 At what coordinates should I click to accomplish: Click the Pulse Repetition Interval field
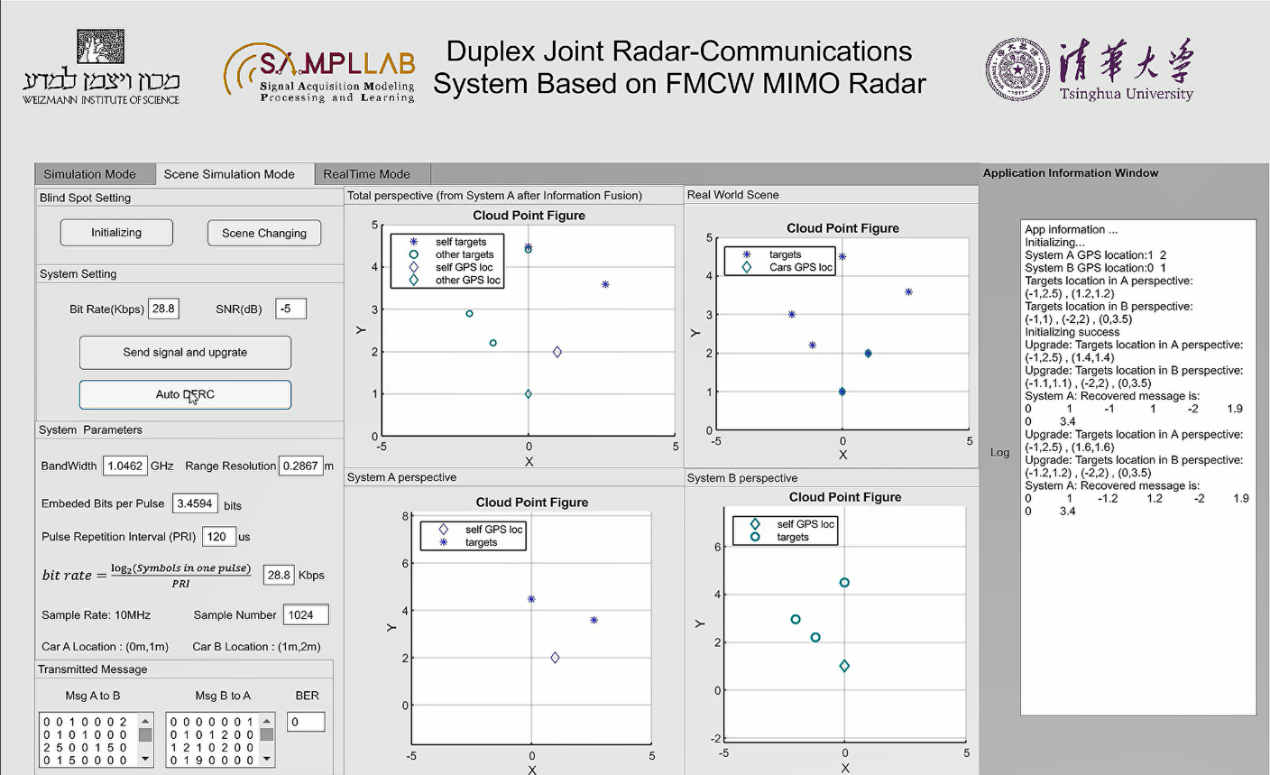pos(219,537)
